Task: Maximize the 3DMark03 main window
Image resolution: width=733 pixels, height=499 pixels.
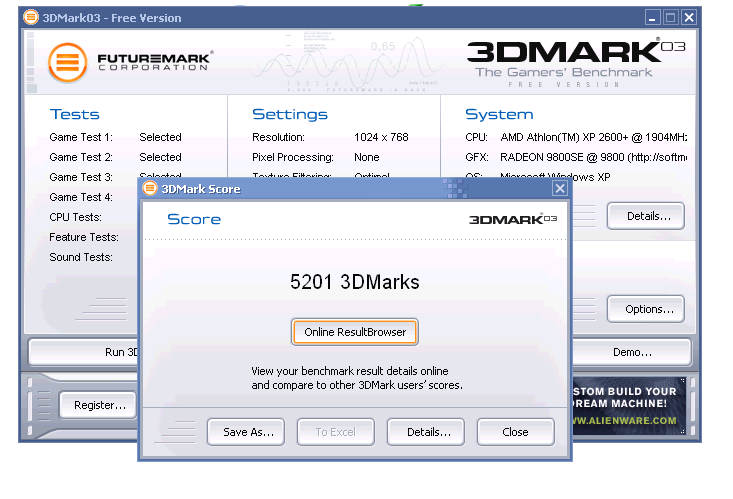Action: click(670, 18)
